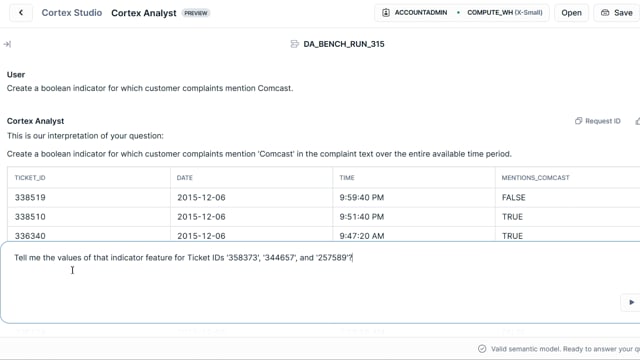640x360 pixels.
Task: Click the Save button
Action: point(617,13)
